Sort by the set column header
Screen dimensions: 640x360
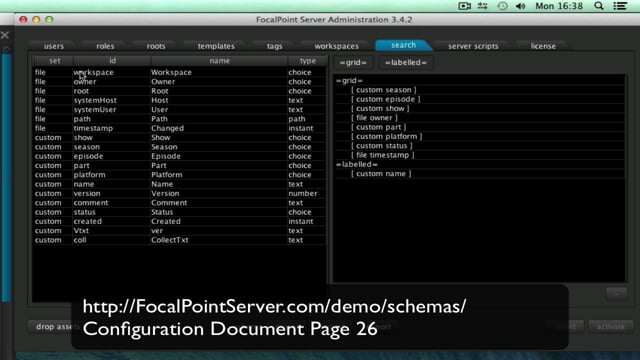[54, 61]
